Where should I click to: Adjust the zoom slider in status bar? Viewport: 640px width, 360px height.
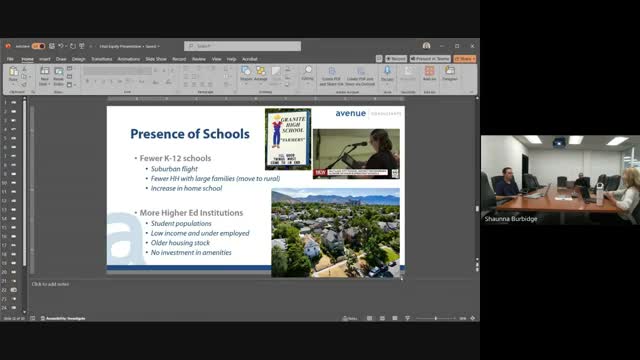pyautogui.click(x=436, y=318)
